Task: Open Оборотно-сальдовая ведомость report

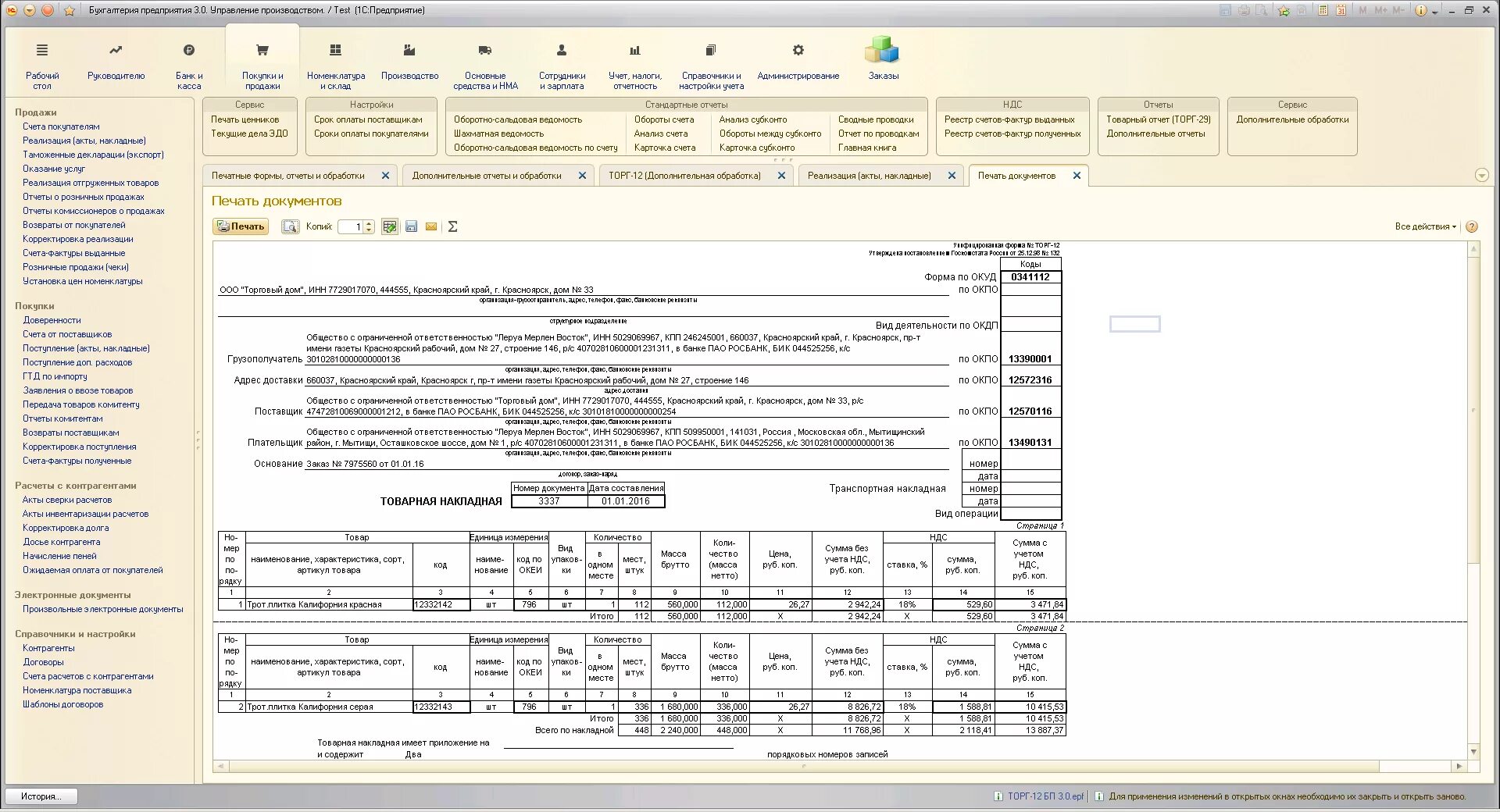Action: tap(518, 119)
